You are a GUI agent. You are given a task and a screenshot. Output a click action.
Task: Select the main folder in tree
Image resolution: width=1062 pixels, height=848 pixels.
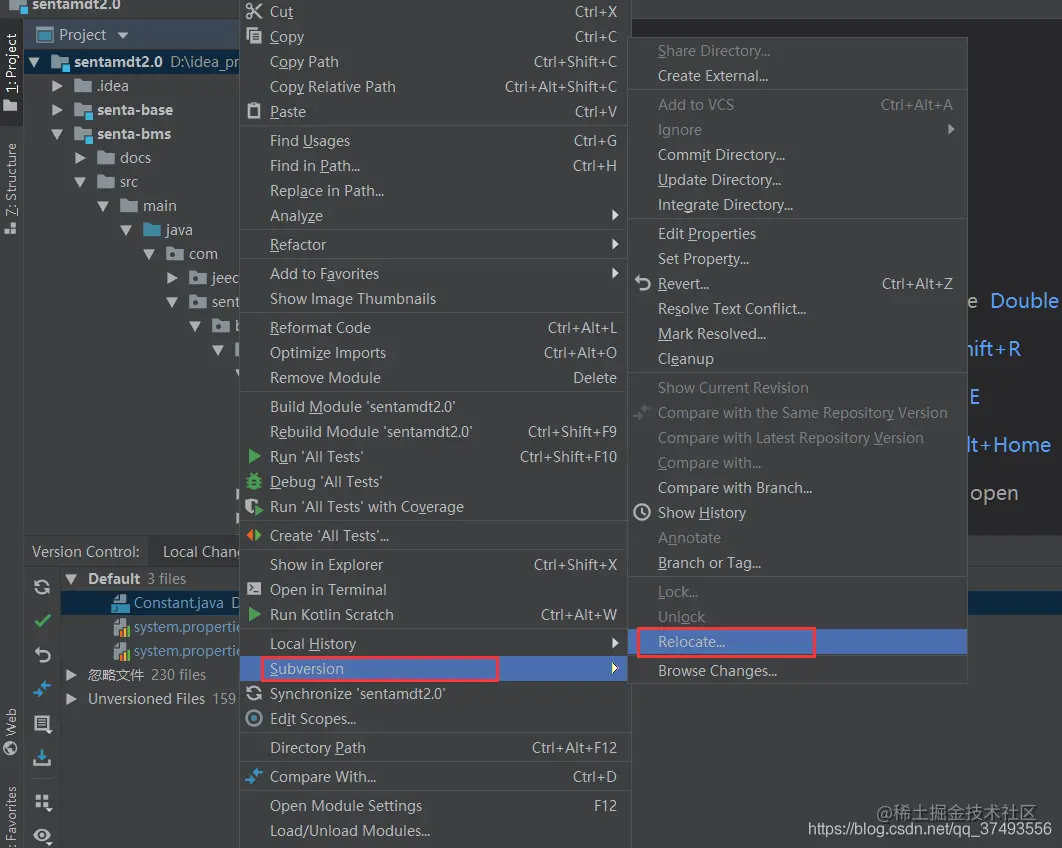point(159,205)
